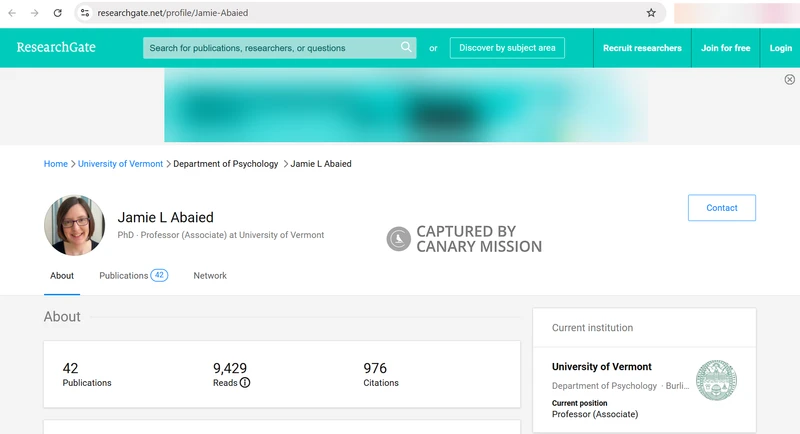Open the Reads info icon
This screenshot has width=800, height=434.
tap(245, 382)
